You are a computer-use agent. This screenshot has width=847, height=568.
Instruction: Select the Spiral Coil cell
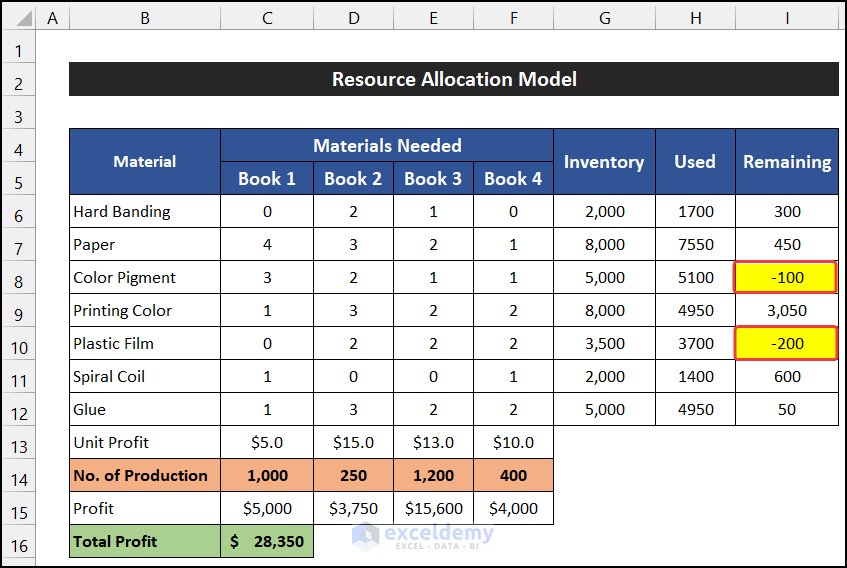[x=145, y=376]
